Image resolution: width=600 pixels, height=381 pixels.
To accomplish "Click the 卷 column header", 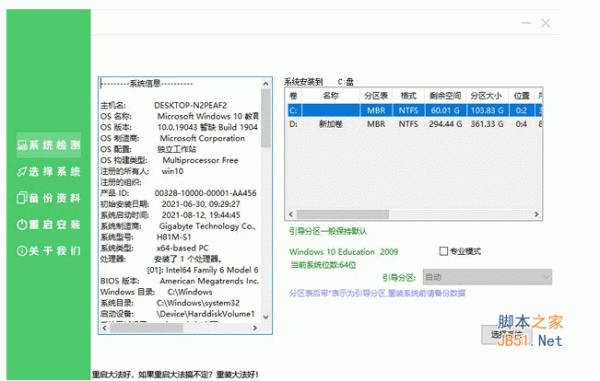I will click(294, 96).
